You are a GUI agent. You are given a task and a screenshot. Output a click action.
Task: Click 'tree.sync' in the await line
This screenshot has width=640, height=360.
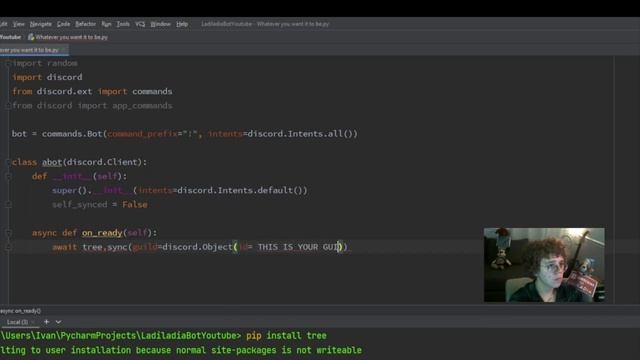pos(104,247)
